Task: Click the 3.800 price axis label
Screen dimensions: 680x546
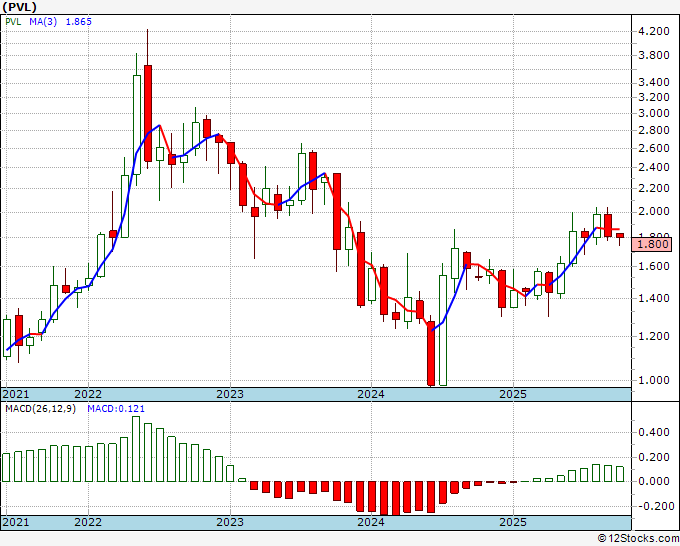Action: [x=654, y=56]
